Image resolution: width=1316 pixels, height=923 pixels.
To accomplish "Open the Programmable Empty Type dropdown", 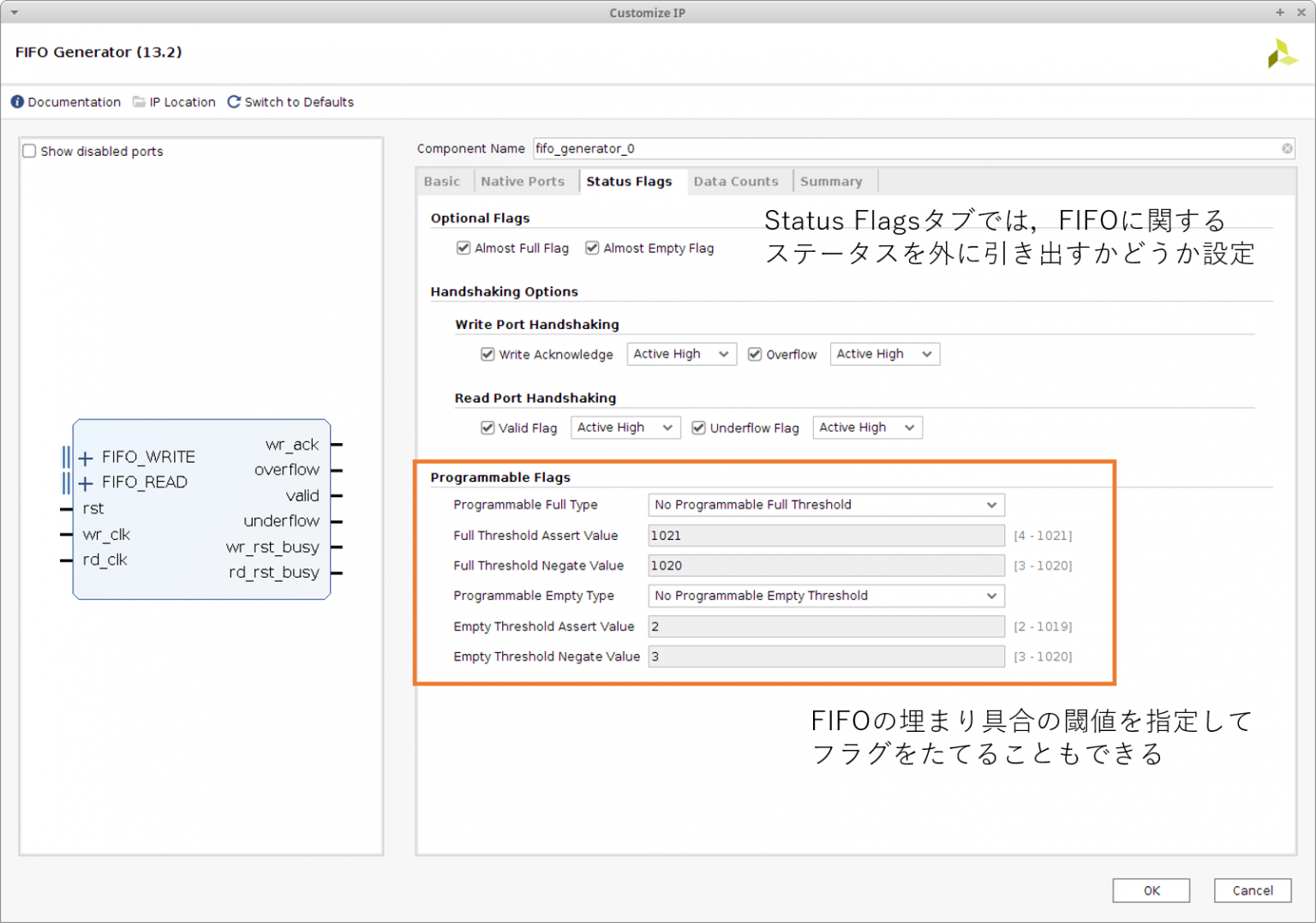I will coord(825,596).
